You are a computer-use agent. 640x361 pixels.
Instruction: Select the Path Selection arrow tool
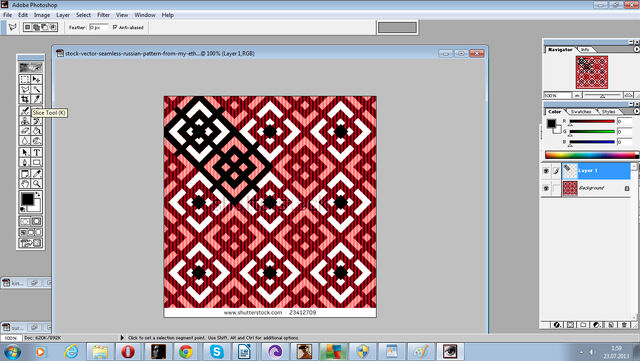point(25,152)
